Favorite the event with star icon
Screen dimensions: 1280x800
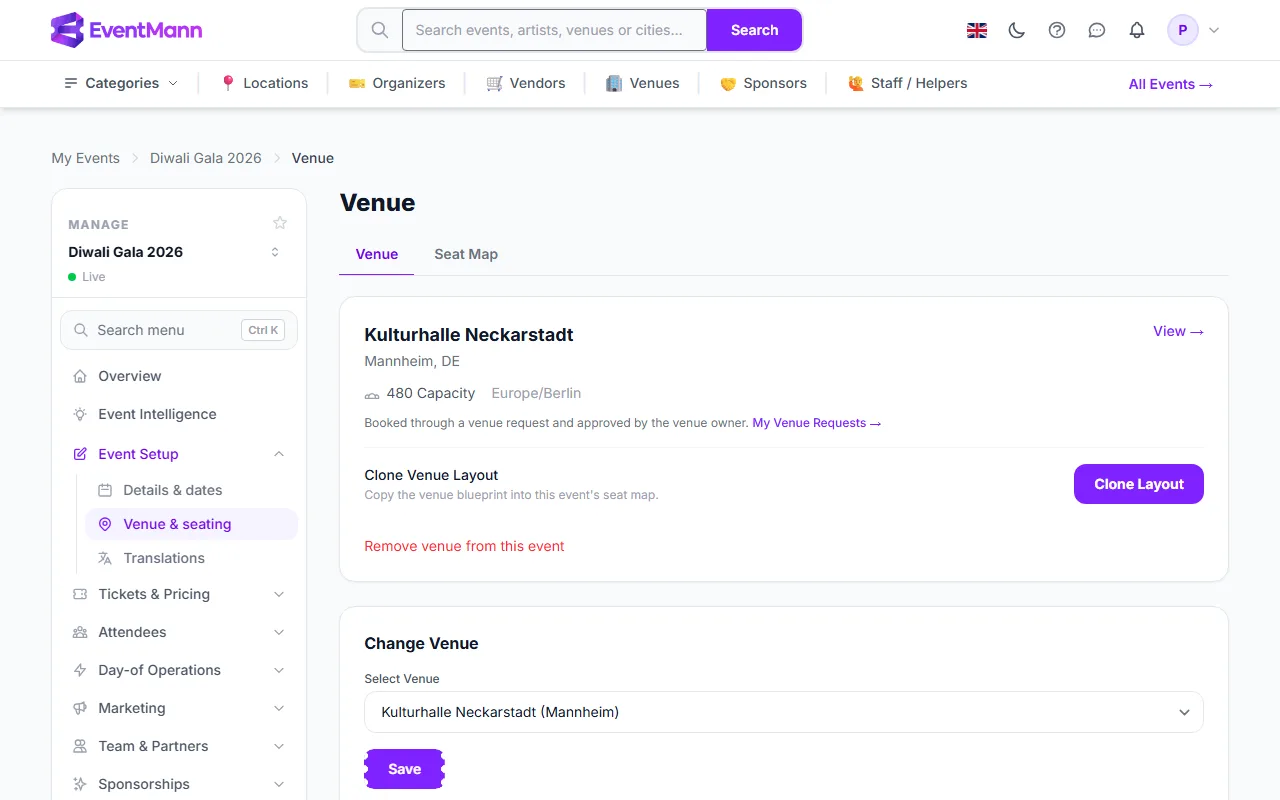pyautogui.click(x=280, y=223)
